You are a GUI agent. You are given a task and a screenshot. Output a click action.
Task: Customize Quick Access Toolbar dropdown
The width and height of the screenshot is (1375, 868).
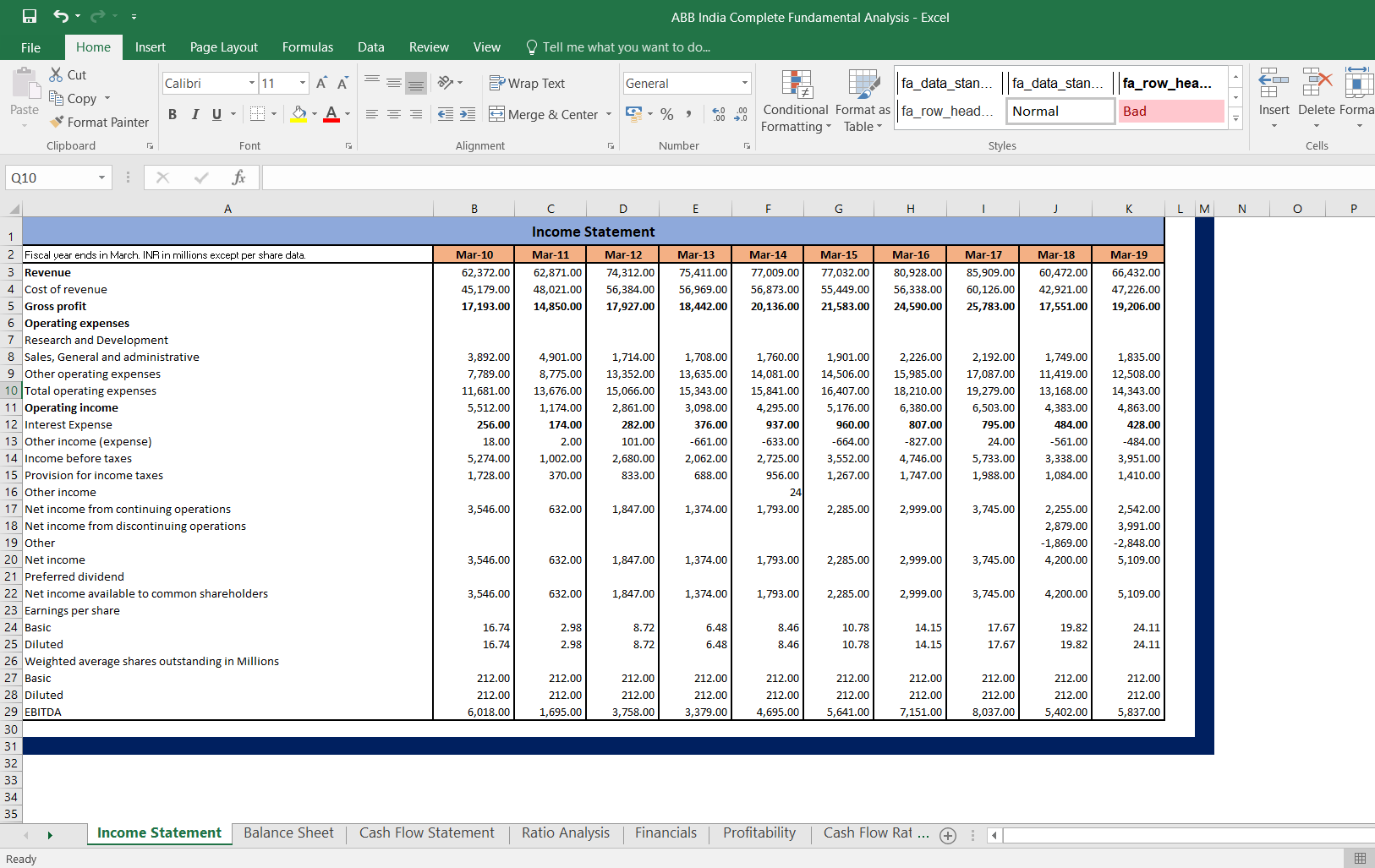point(134,17)
